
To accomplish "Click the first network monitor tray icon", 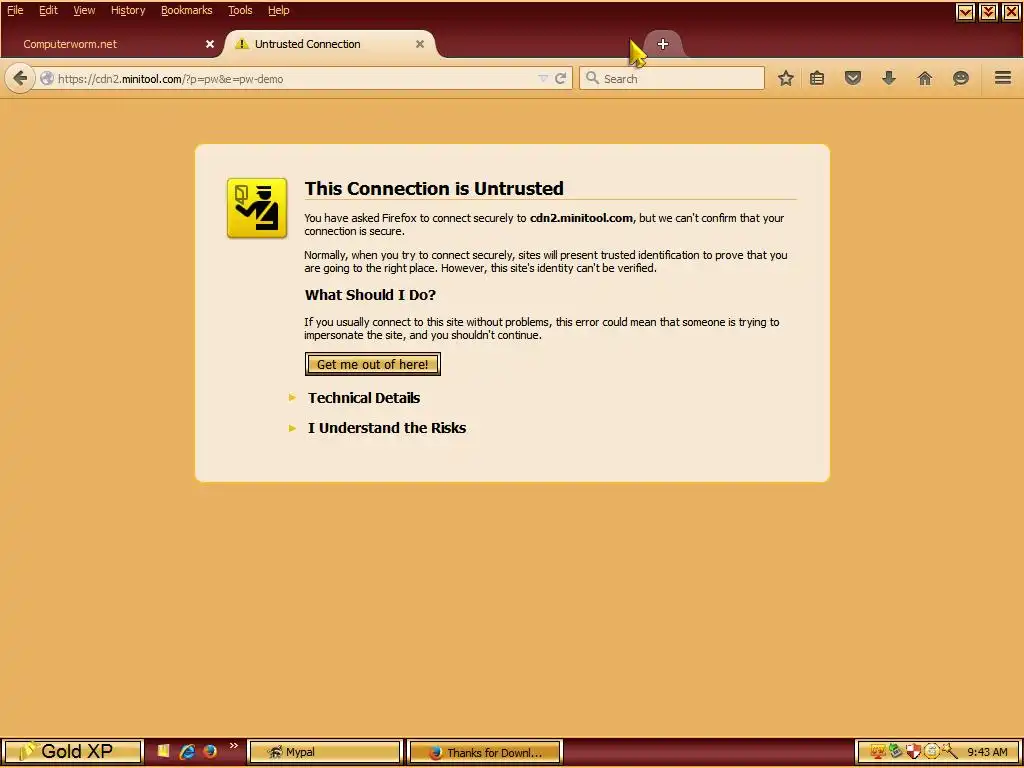I will pos(878,752).
